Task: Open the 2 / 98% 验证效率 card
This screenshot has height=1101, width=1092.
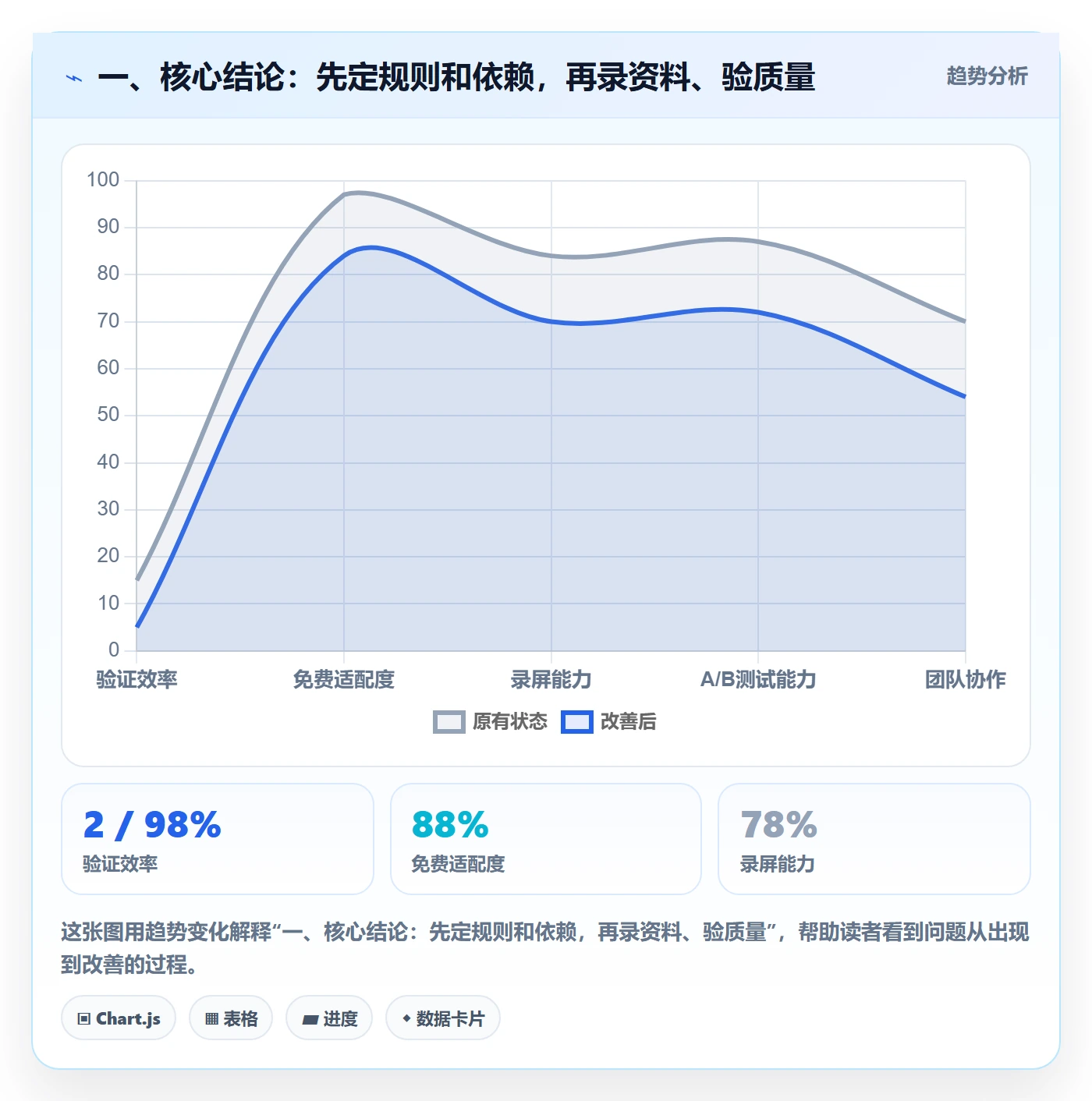Action: [218, 839]
